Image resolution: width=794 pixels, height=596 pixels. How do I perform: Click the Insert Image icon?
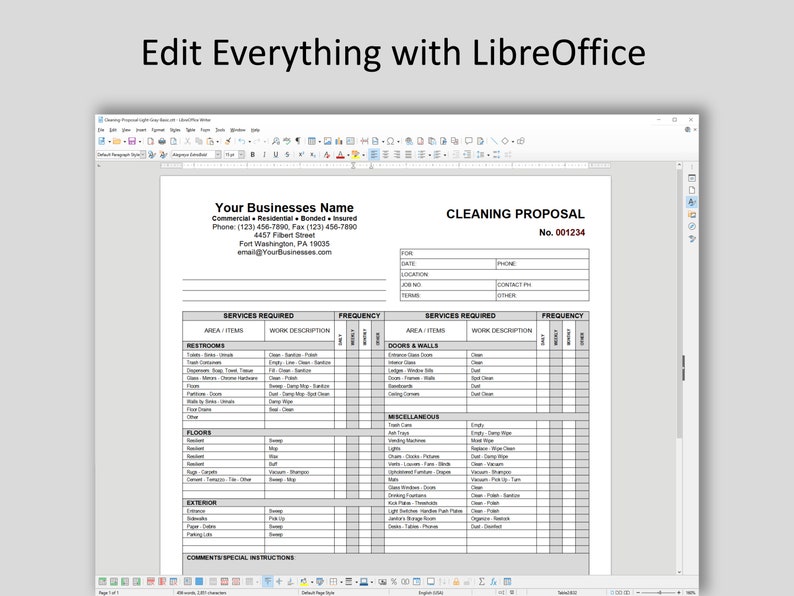(x=328, y=141)
